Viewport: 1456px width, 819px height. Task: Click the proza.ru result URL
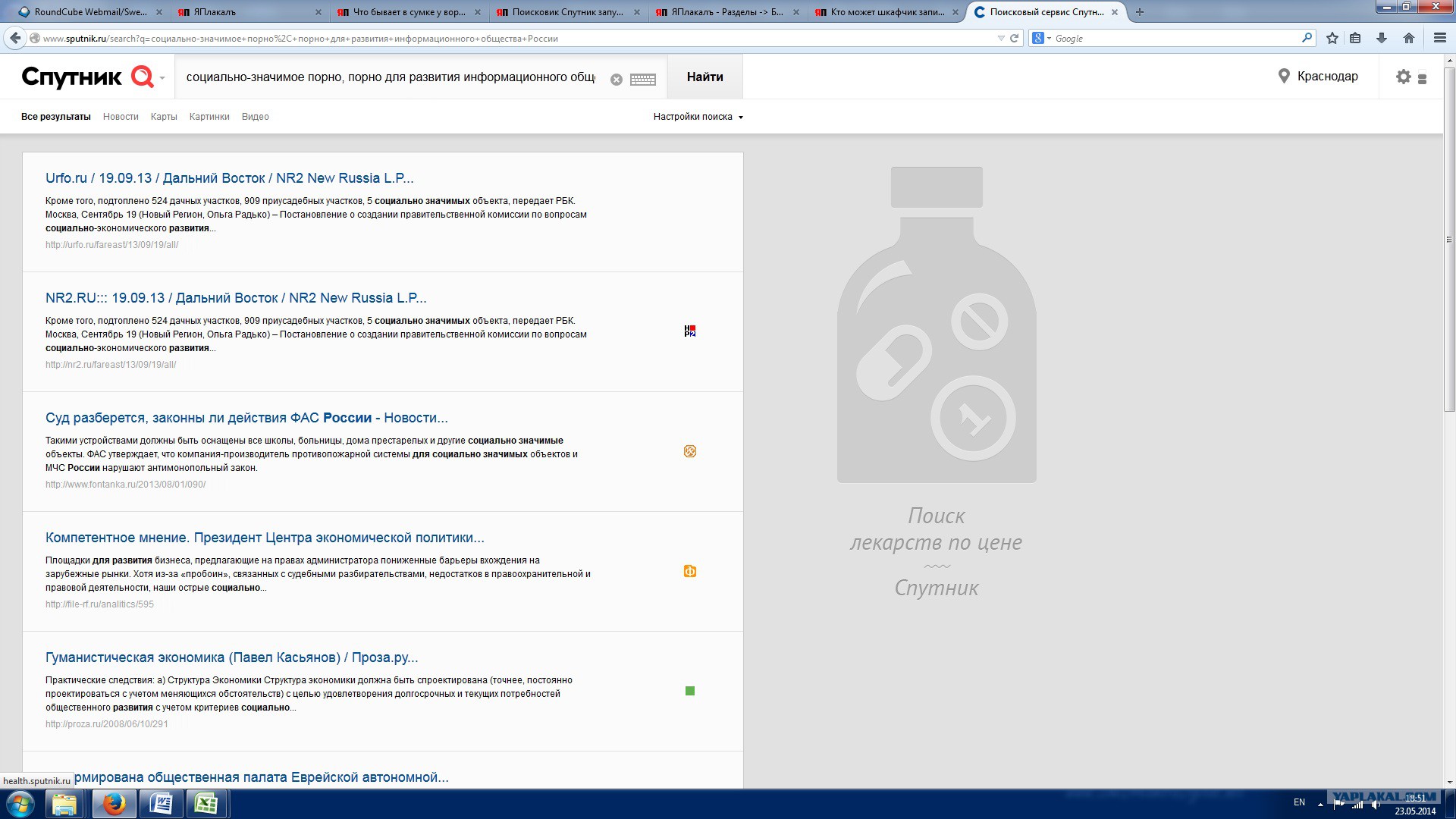coord(107,724)
